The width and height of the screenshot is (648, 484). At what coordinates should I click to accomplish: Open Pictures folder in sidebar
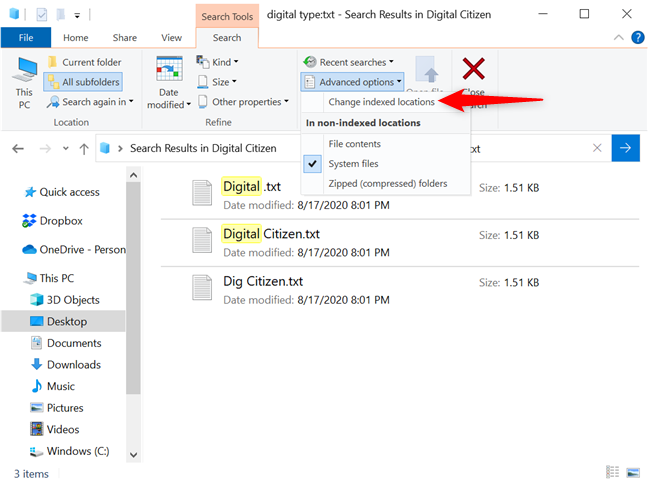click(57, 408)
